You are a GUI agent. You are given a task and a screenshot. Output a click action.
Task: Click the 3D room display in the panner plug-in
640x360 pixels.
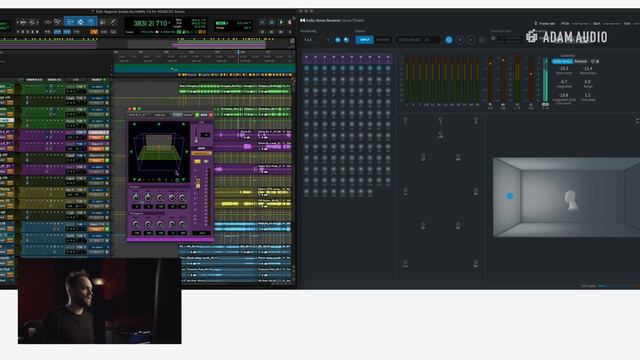(159, 151)
